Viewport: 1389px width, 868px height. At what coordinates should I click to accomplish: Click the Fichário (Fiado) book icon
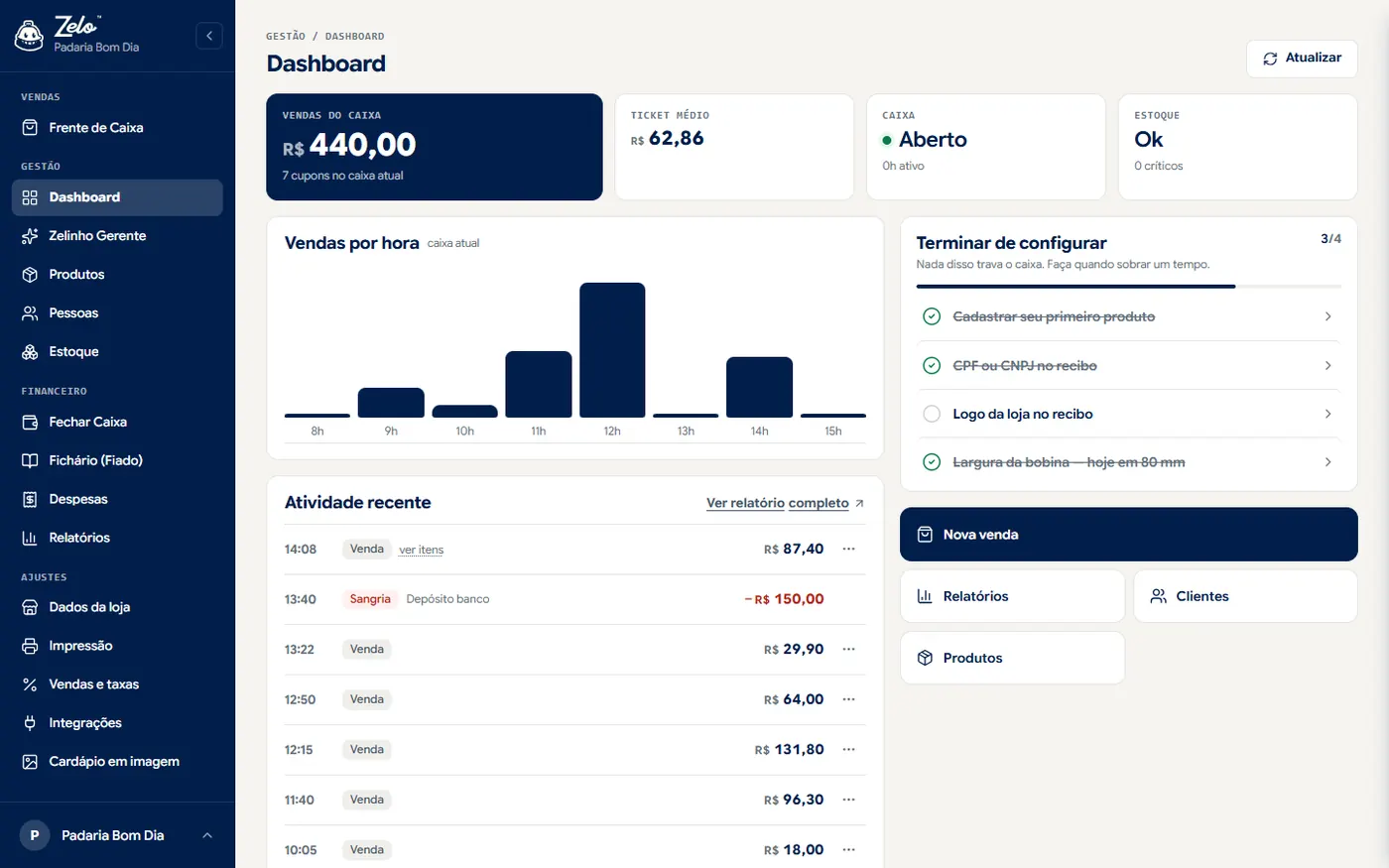(x=30, y=461)
